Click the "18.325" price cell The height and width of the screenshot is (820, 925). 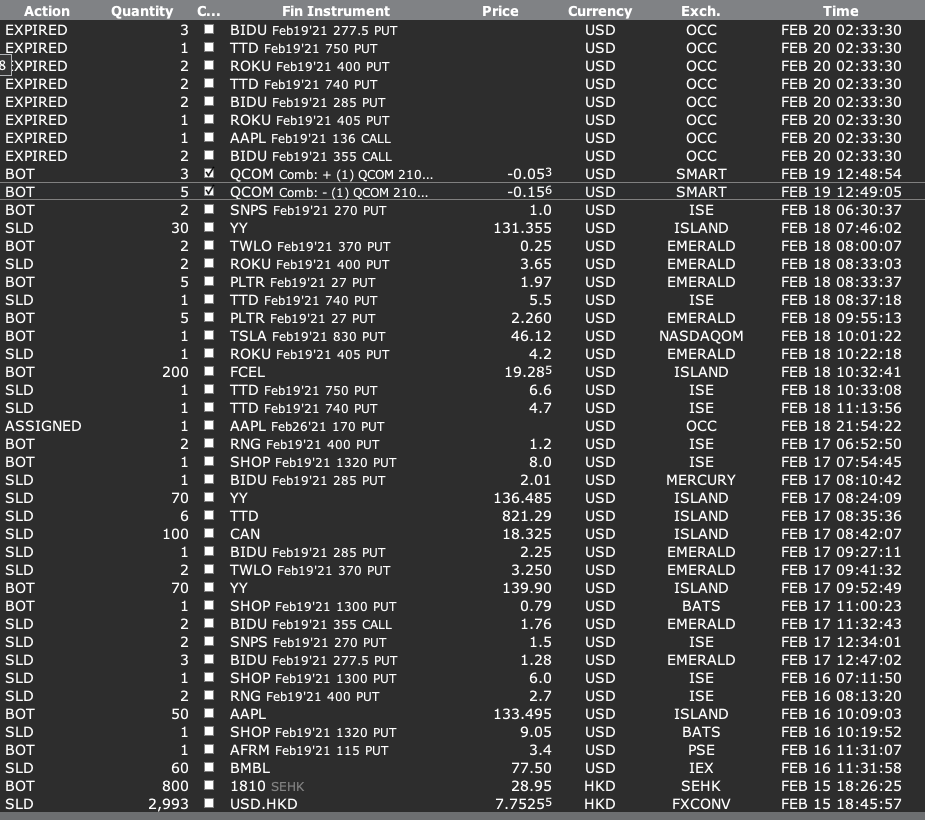527,534
